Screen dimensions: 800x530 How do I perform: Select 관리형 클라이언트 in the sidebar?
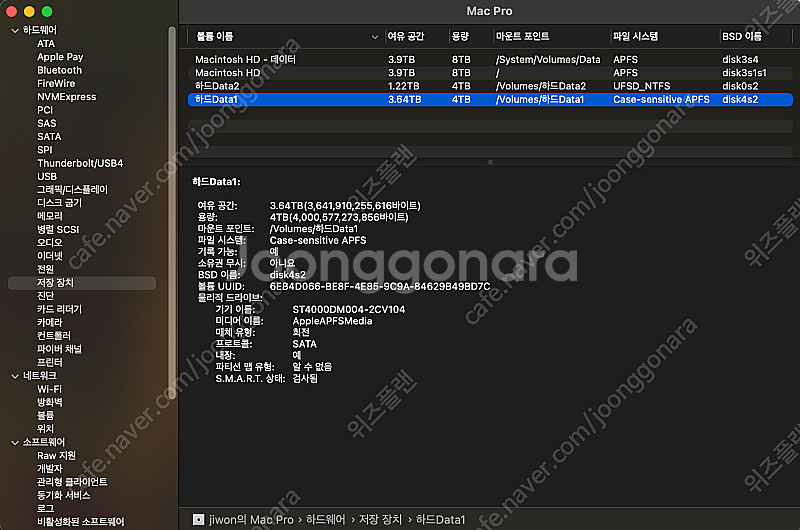tap(72, 482)
